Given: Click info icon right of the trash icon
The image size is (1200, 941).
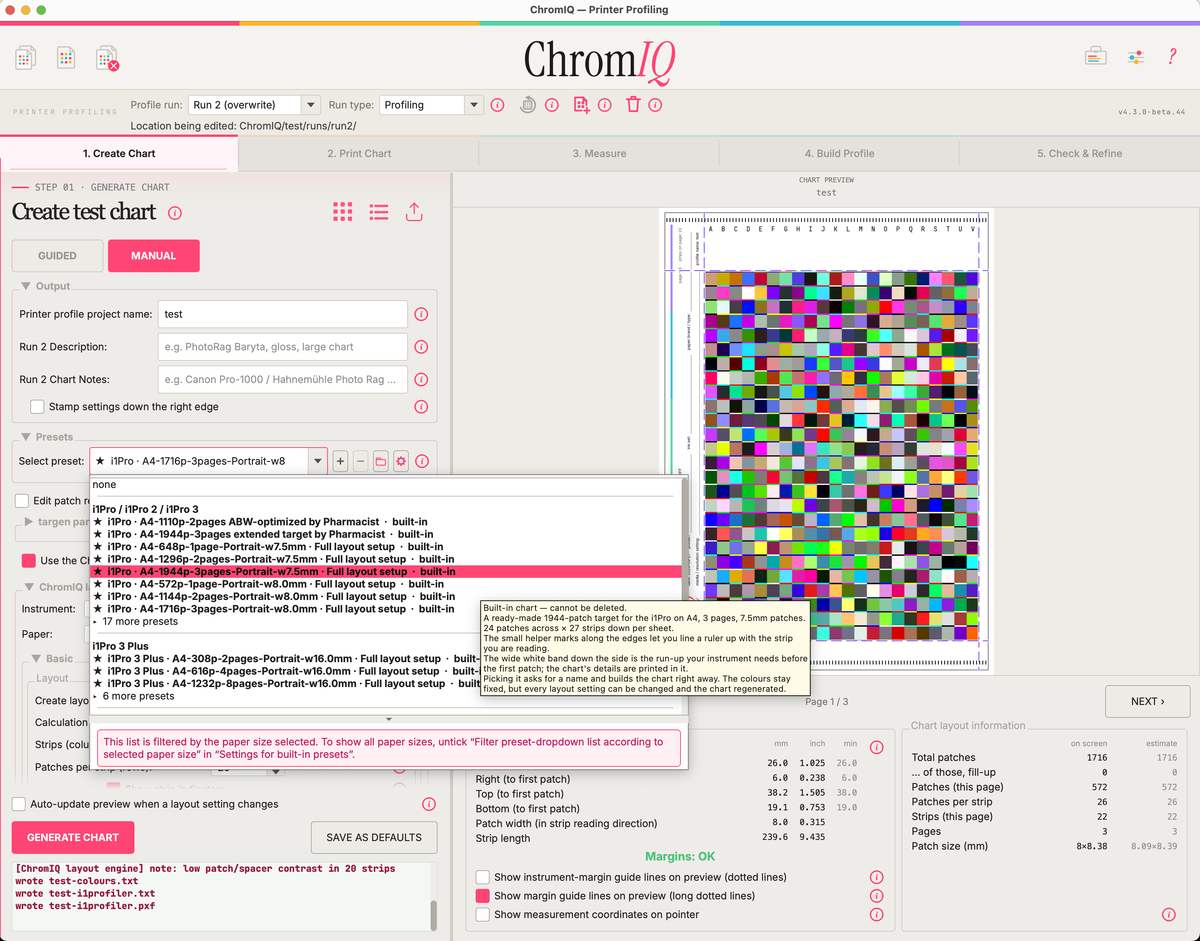Looking at the screenshot, I should pos(656,105).
